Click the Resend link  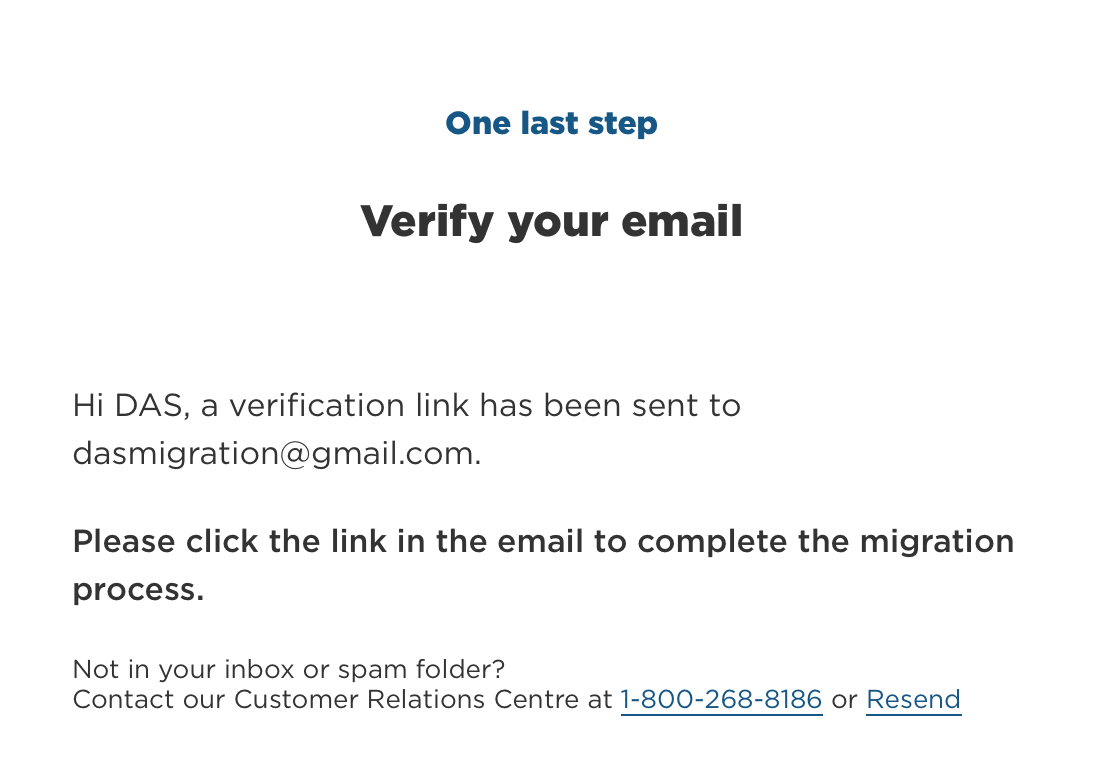(913, 699)
